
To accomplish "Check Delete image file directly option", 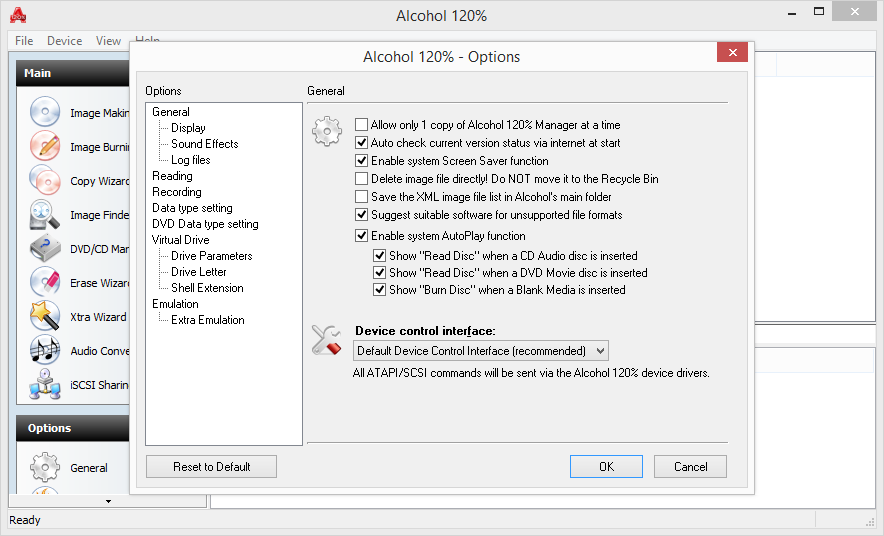I will (361, 179).
